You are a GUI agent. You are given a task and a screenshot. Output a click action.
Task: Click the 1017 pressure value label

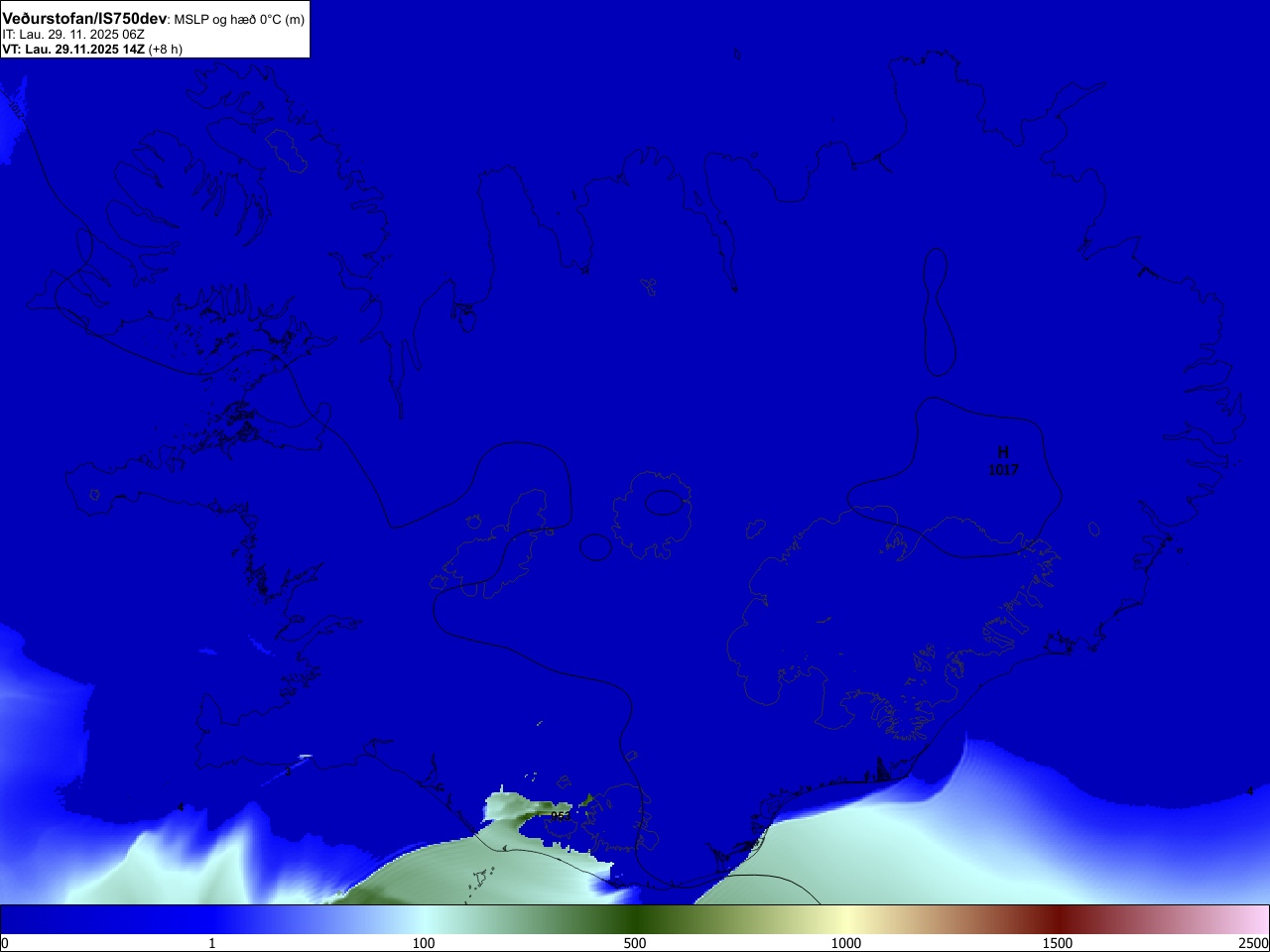click(x=1003, y=470)
